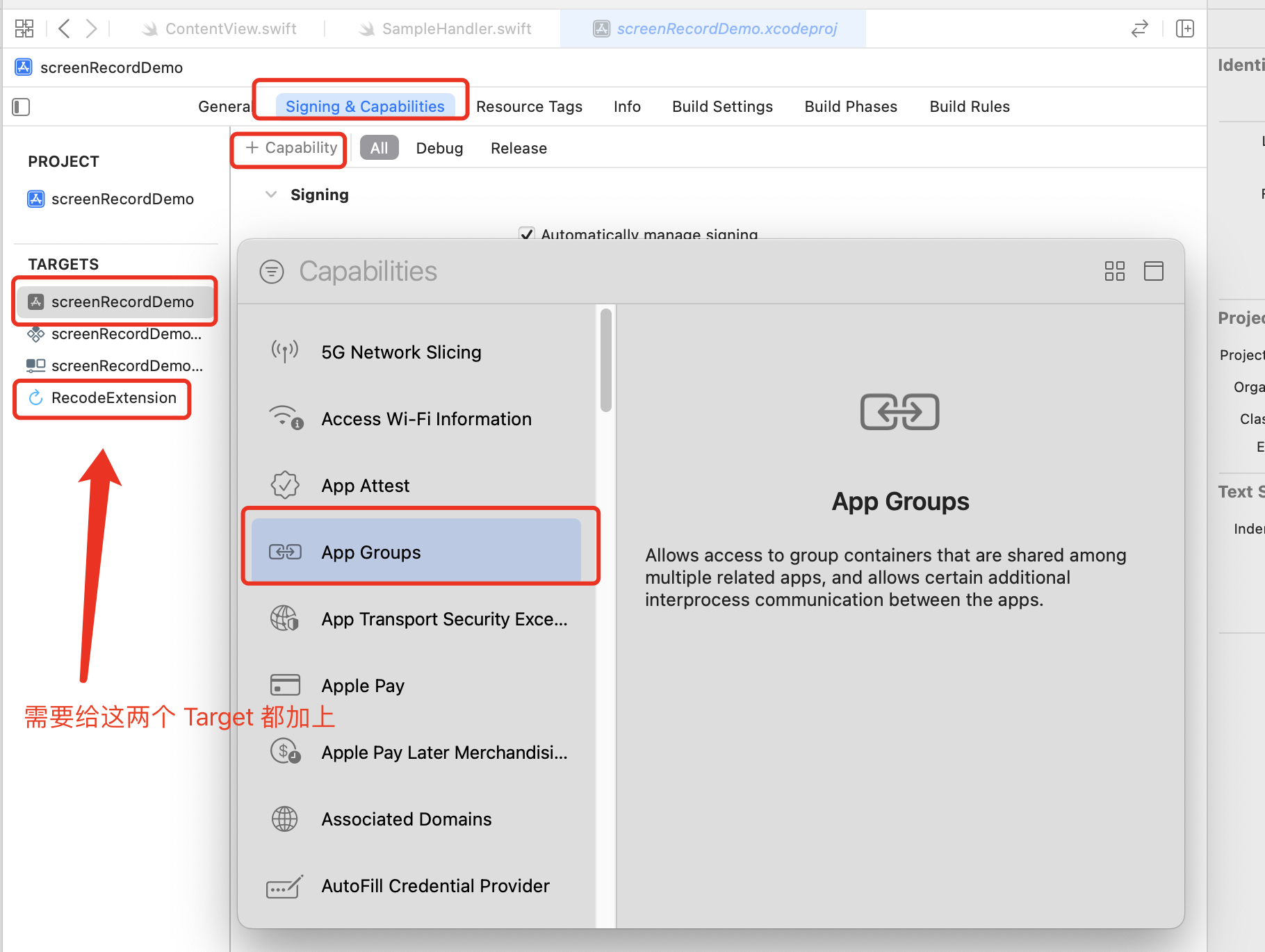Open the Signing & Capabilities tab
Screen dimensions: 1265x952
[x=365, y=106]
